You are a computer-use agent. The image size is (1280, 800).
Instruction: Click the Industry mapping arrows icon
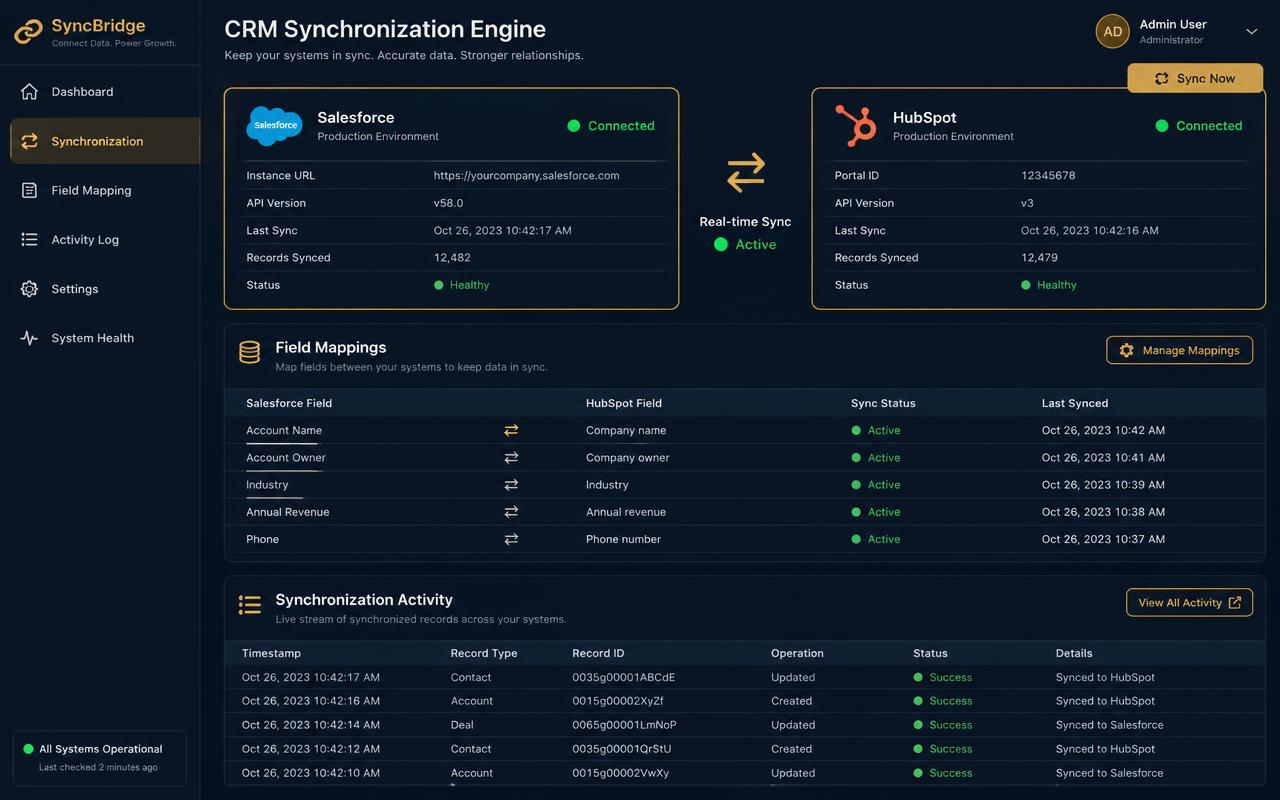pos(511,484)
